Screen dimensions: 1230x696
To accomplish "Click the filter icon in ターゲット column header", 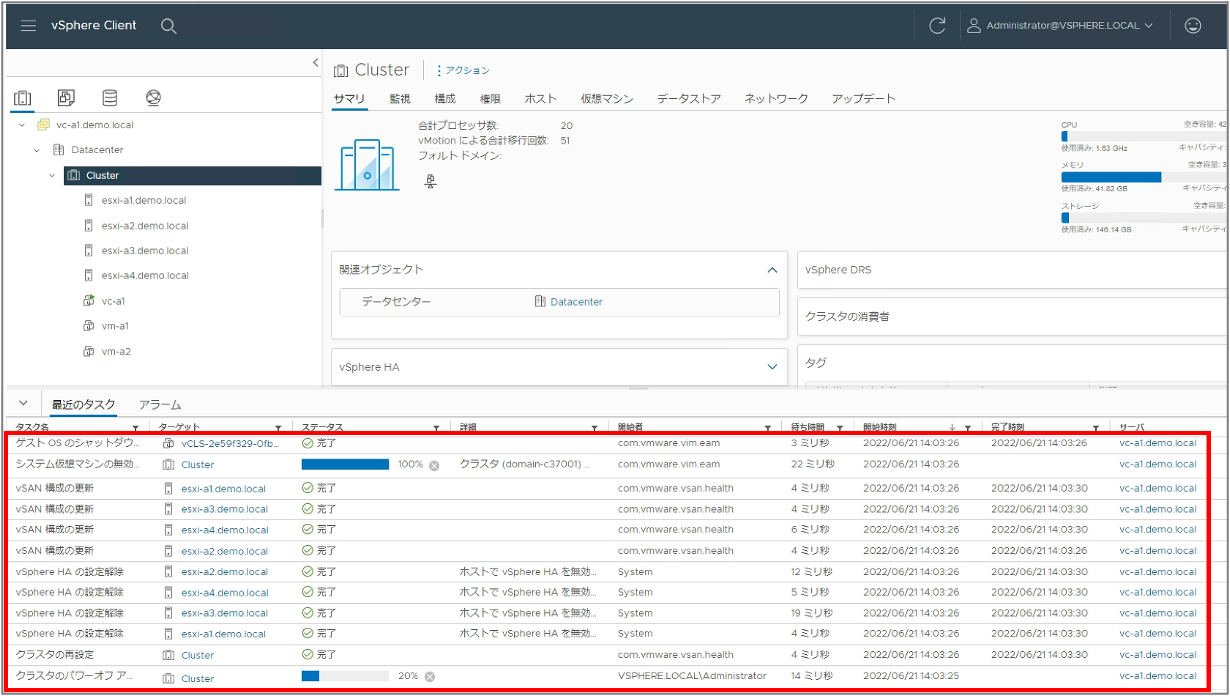I will [278, 428].
